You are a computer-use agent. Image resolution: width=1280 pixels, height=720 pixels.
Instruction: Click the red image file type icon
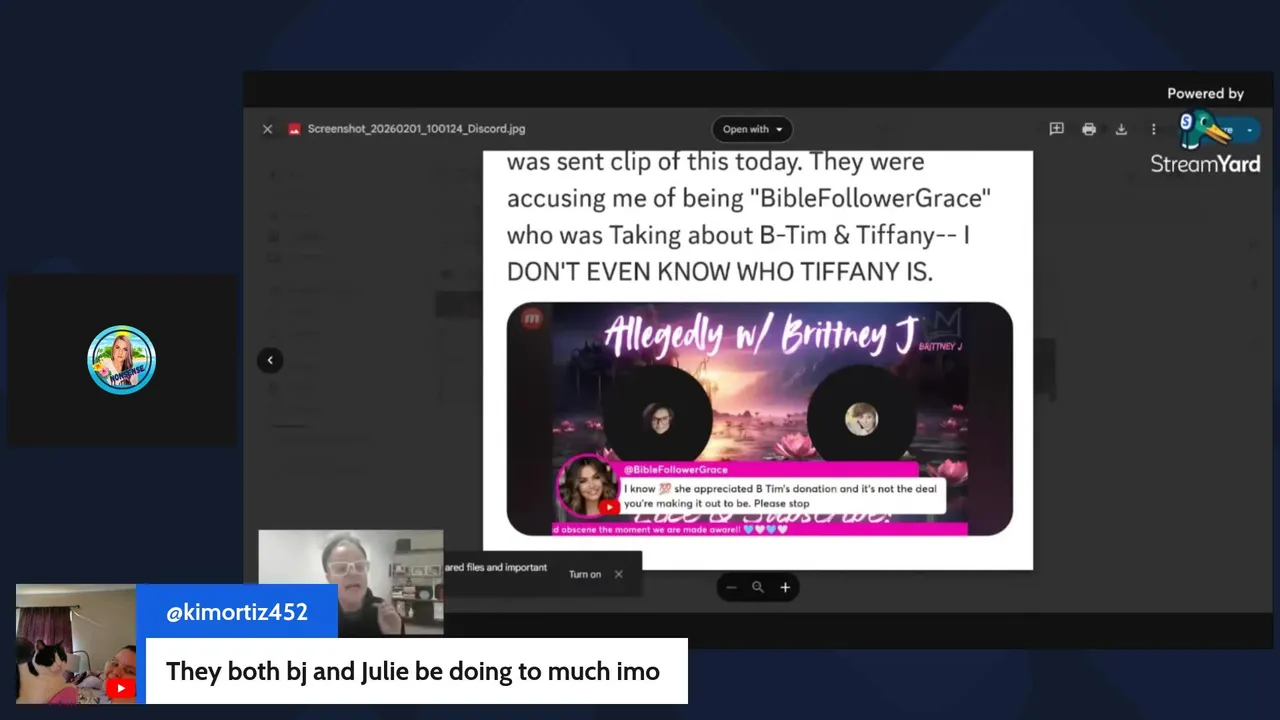(x=294, y=129)
